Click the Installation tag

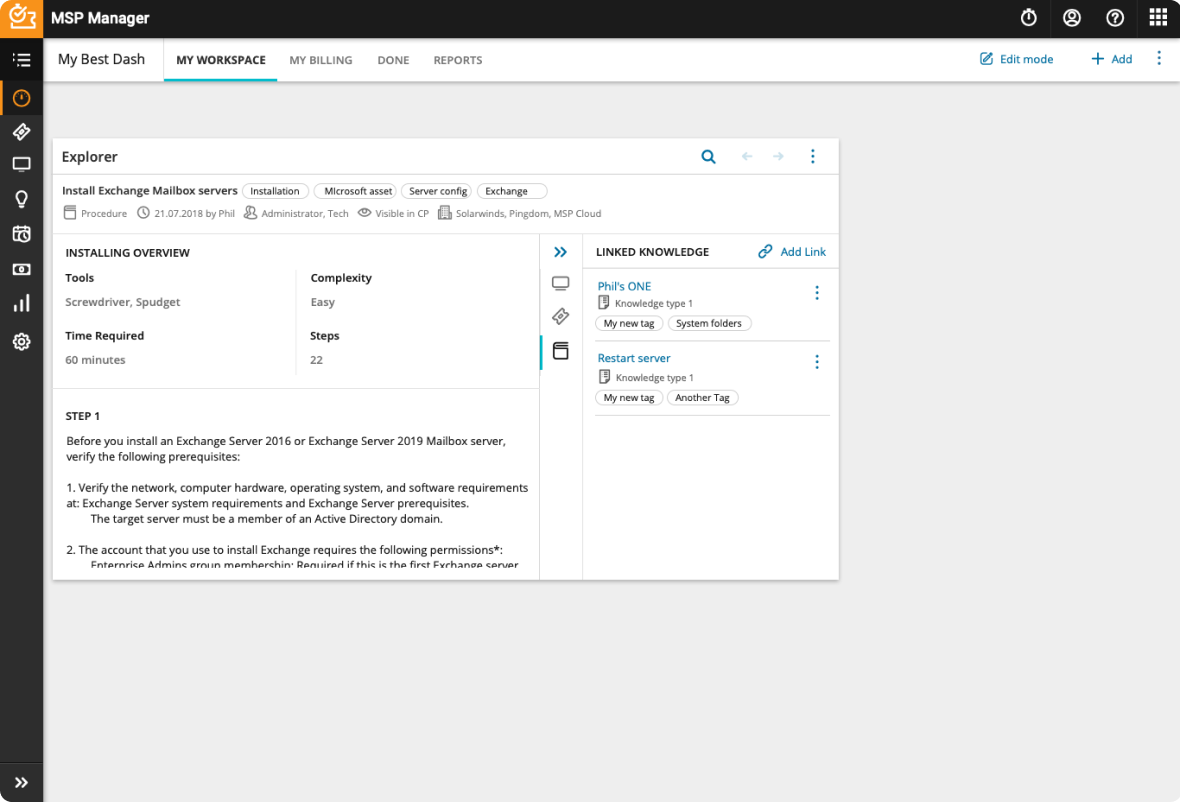[x=275, y=191]
